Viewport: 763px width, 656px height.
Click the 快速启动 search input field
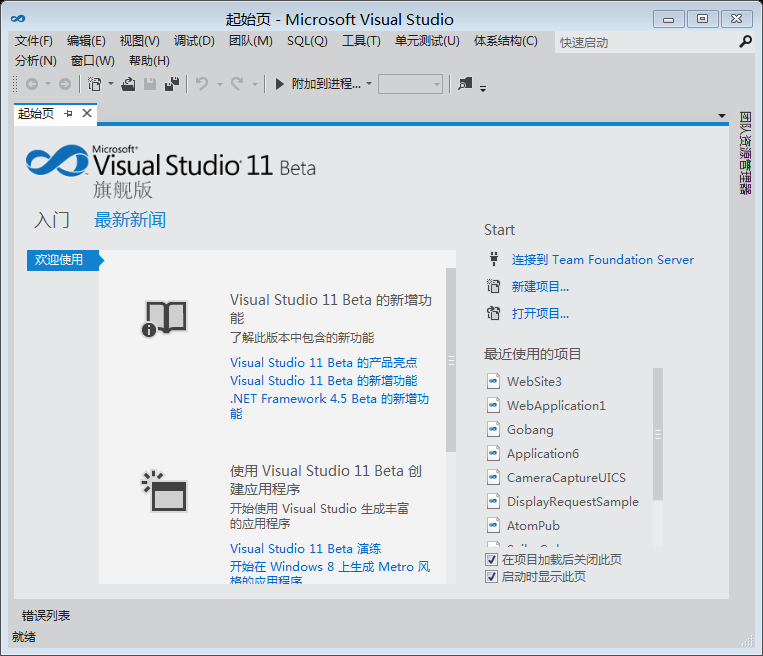point(646,42)
